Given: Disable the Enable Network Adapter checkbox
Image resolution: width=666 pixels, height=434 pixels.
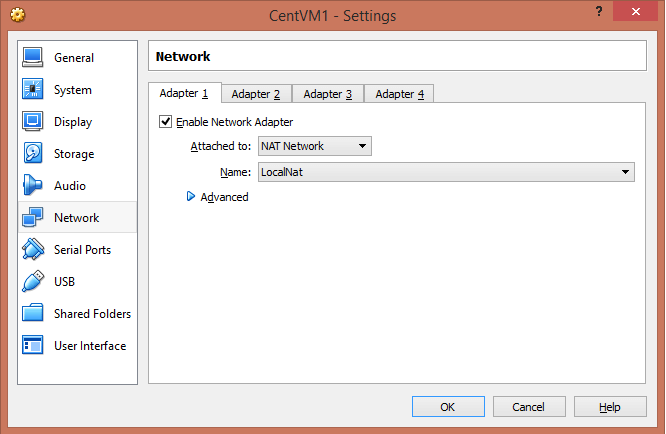Looking at the screenshot, I should (166, 122).
